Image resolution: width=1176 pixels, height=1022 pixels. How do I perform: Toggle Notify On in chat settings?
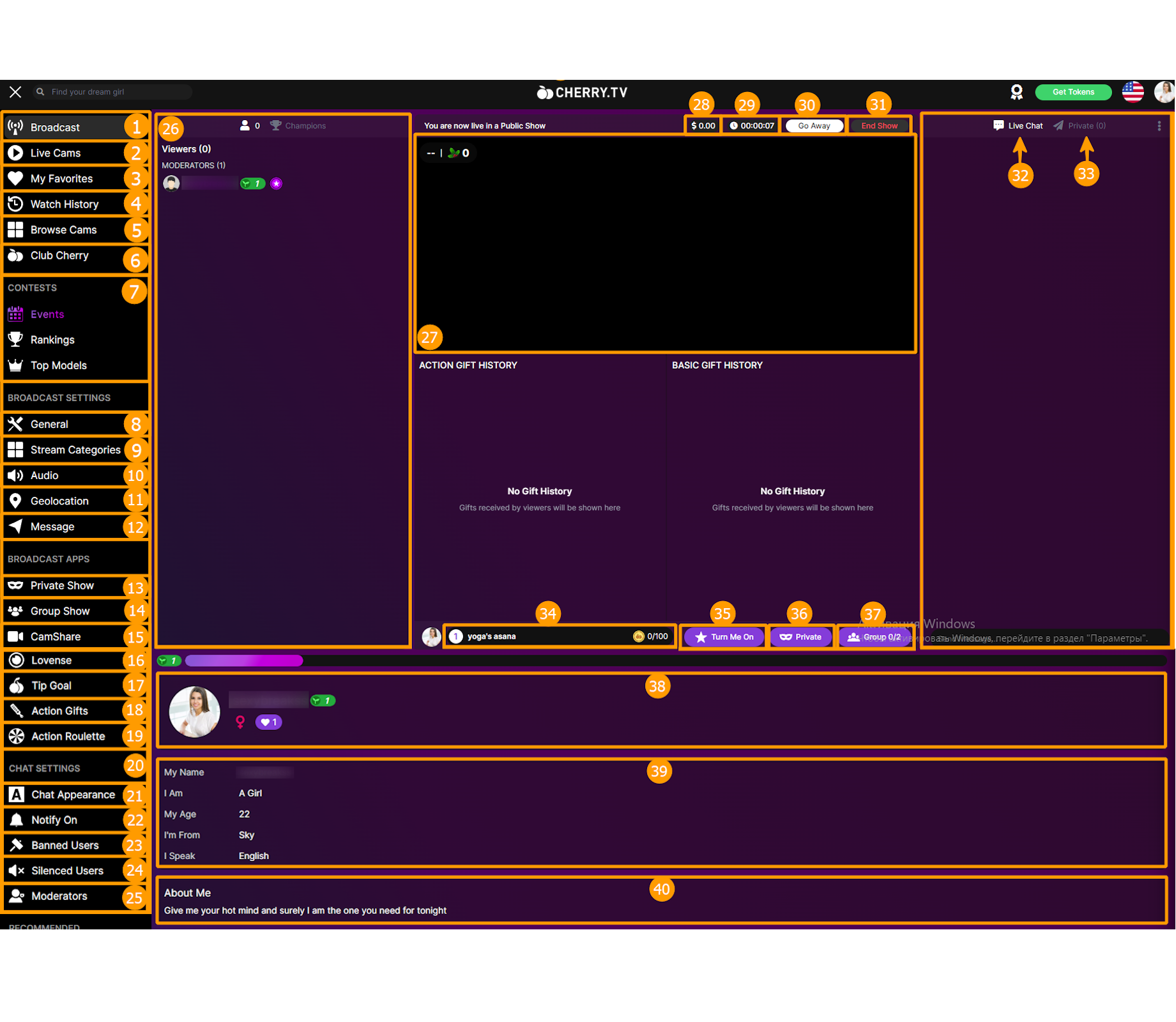coord(54,820)
